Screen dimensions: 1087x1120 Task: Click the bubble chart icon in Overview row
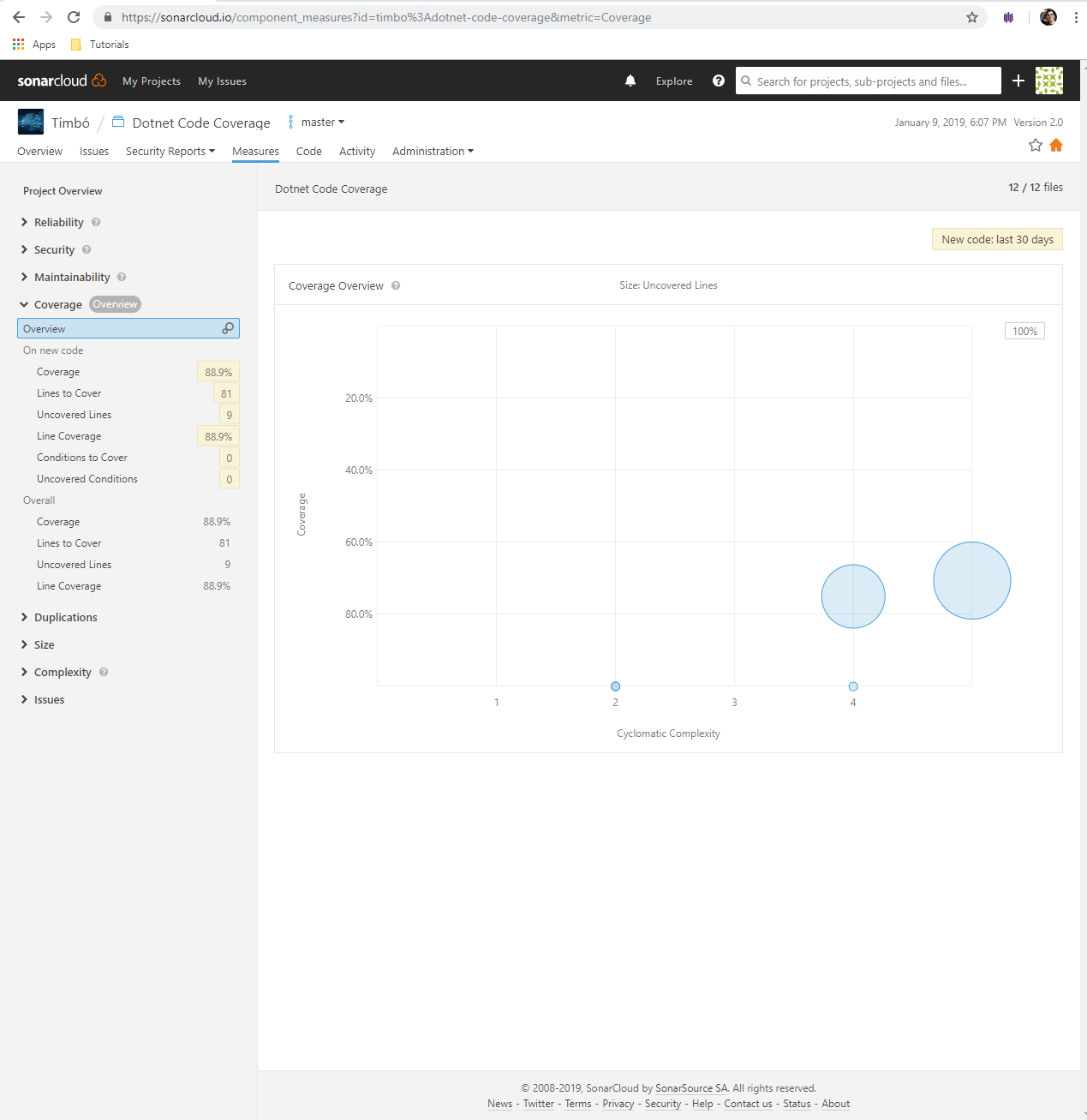[228, 328]
